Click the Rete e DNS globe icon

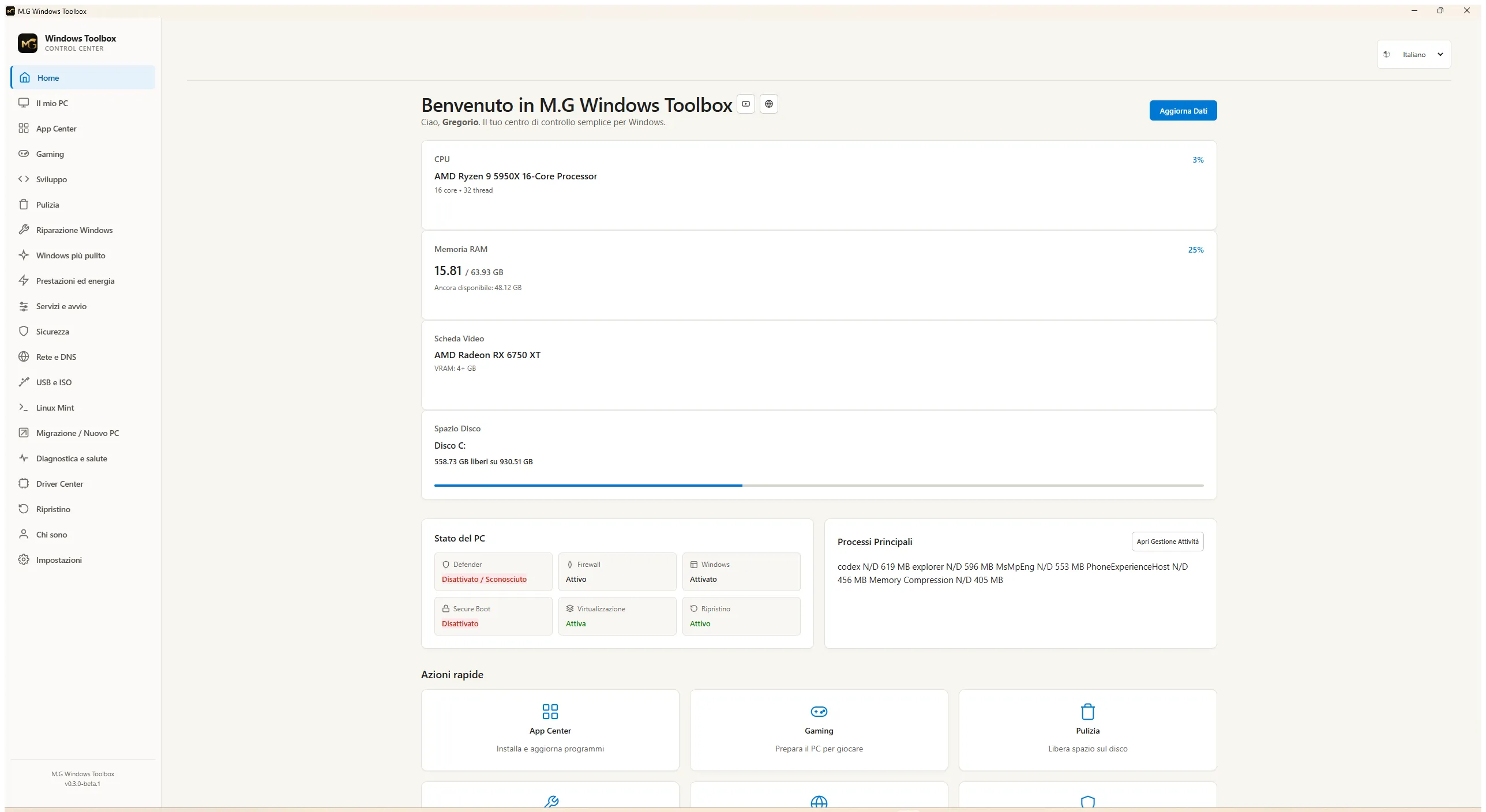[24, 356]
